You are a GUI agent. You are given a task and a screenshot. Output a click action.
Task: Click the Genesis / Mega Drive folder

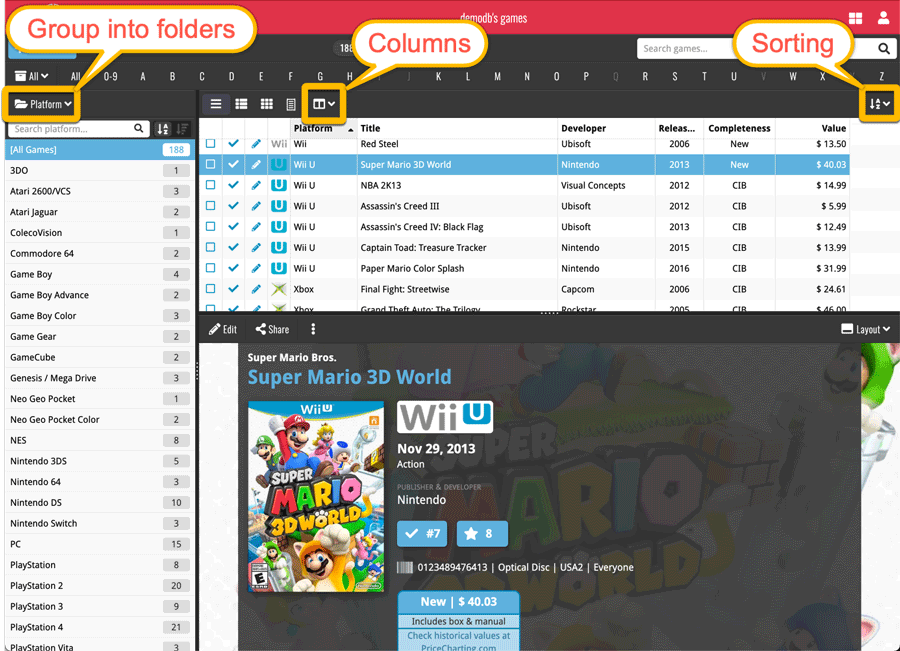(100, 378)
